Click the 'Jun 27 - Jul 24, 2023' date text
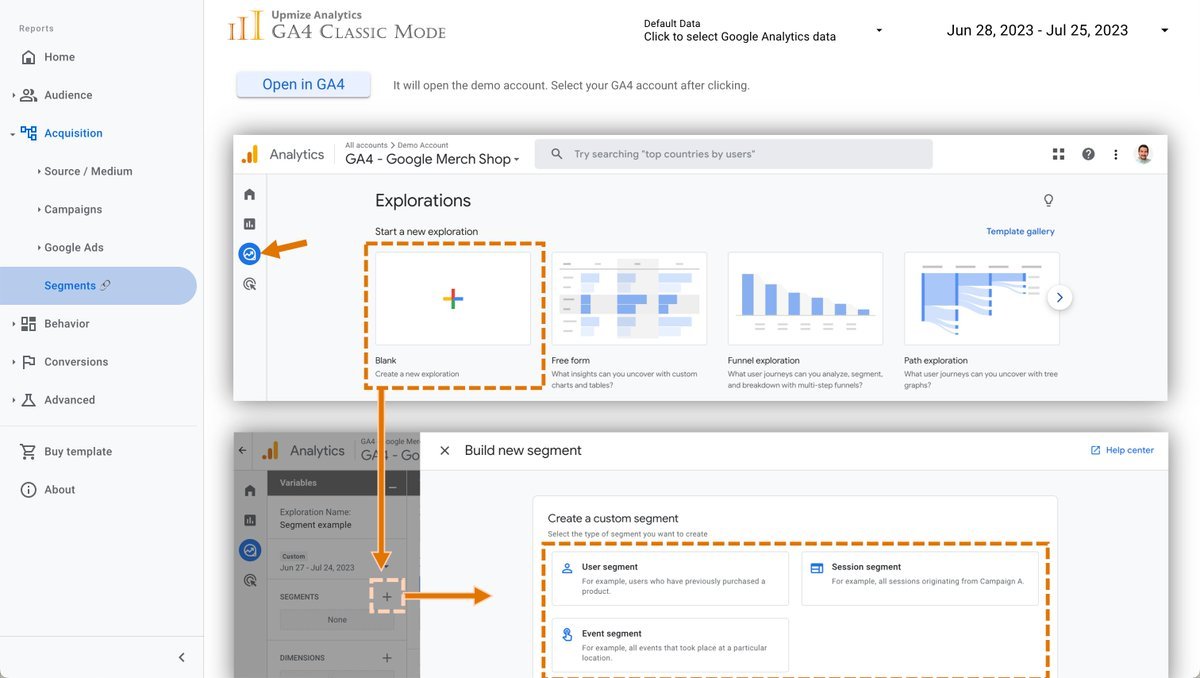This screenshot has width=1200, height=678. (317, 568)
